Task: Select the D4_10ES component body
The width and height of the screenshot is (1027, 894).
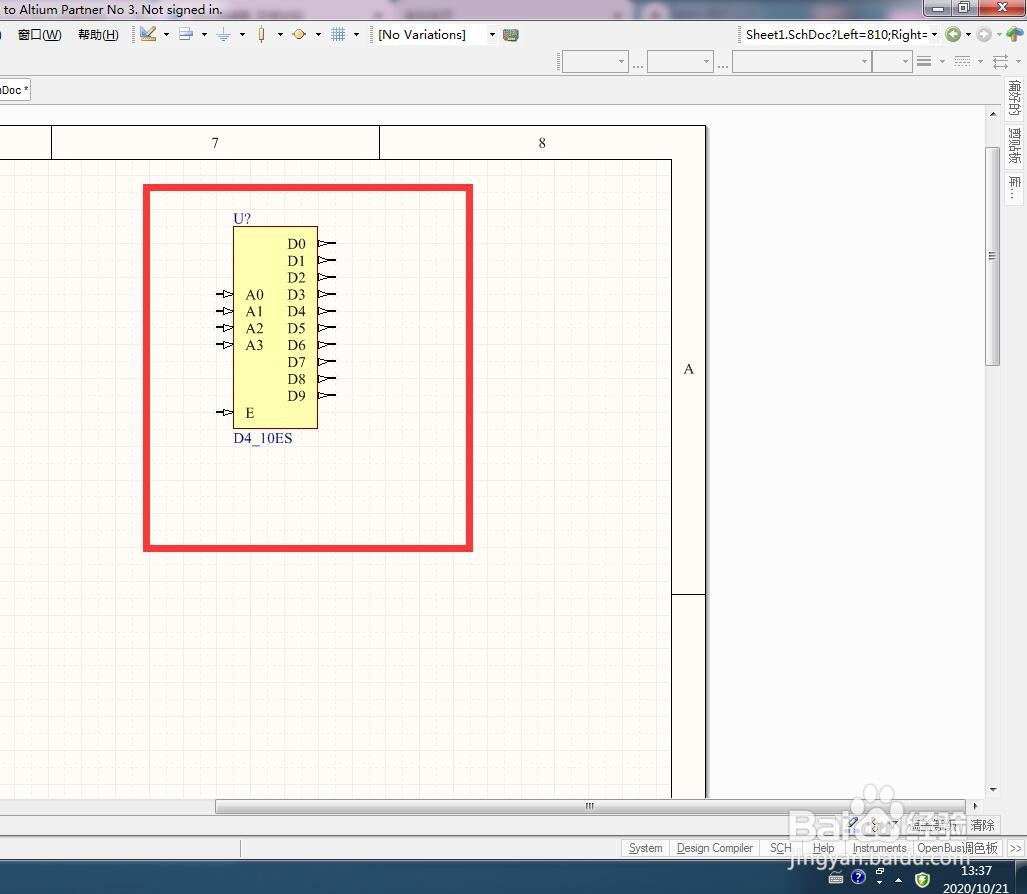Action: click(x=275, y=327)
